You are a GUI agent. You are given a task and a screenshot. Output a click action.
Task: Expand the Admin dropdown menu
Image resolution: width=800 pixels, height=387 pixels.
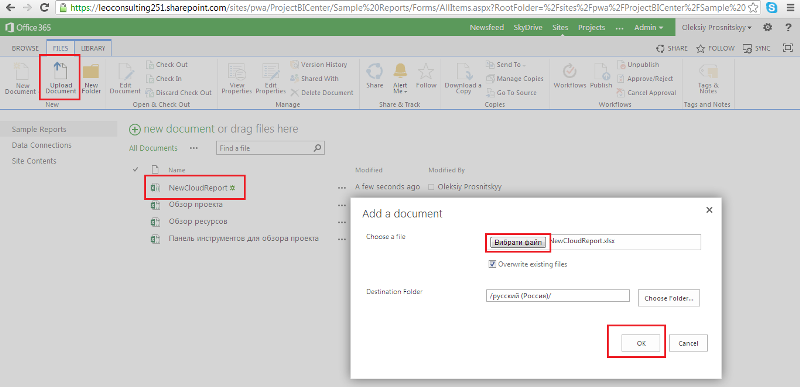[x=648, y=28]
